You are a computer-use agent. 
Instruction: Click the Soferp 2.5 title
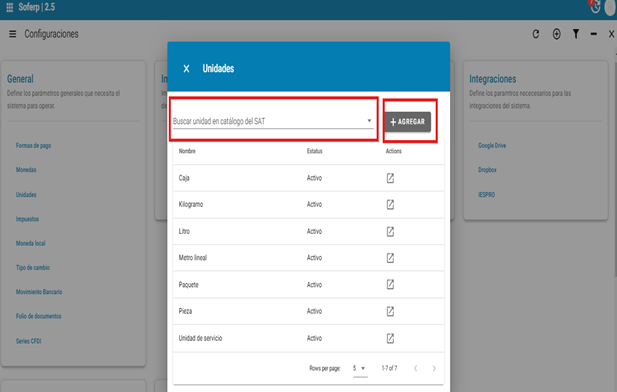click(37, 7)
